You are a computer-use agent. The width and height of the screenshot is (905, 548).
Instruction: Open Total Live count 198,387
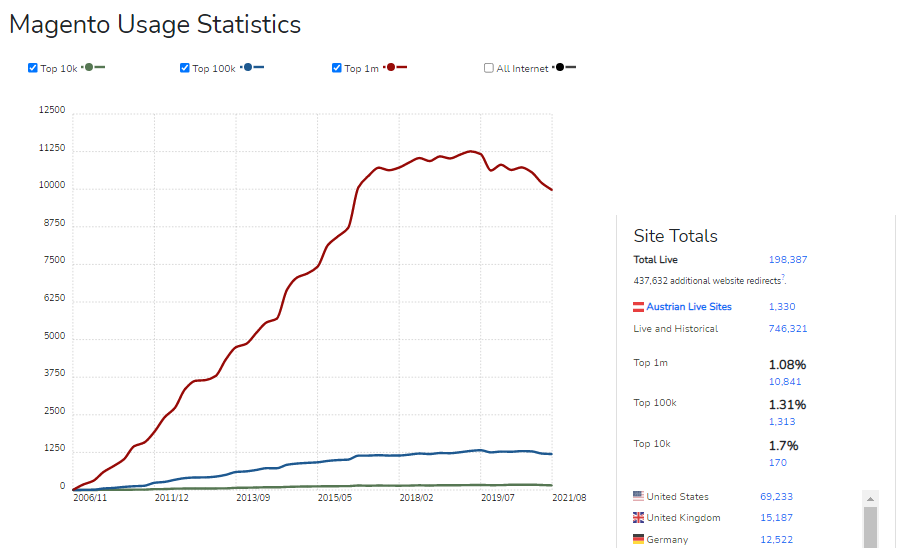(x=788, y=260)
